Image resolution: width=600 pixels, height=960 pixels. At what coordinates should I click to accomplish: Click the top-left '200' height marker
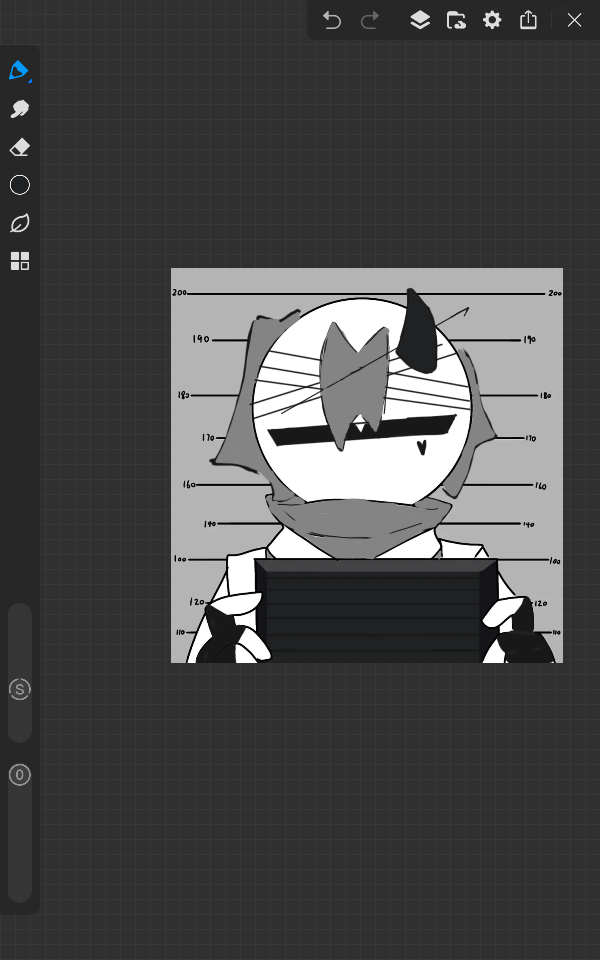pos(180,293)
